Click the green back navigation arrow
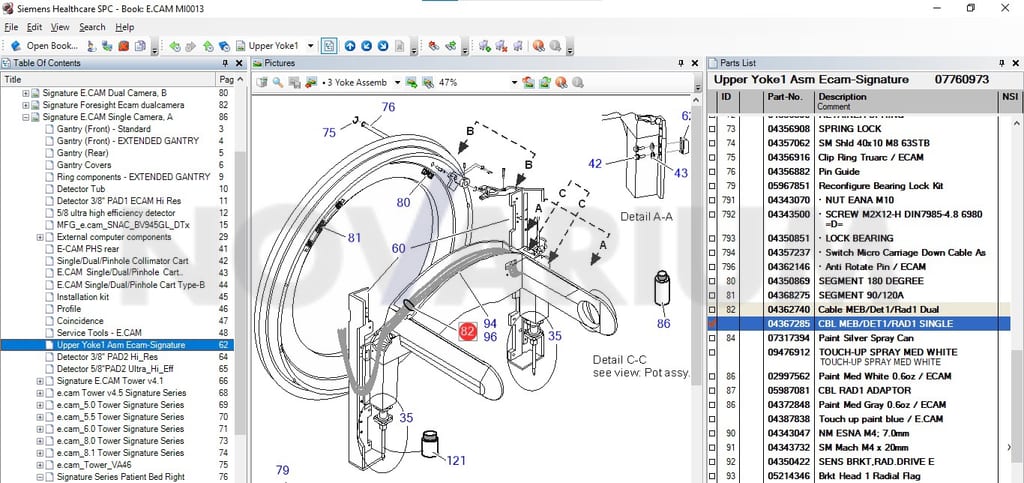 tap(174, 46)
